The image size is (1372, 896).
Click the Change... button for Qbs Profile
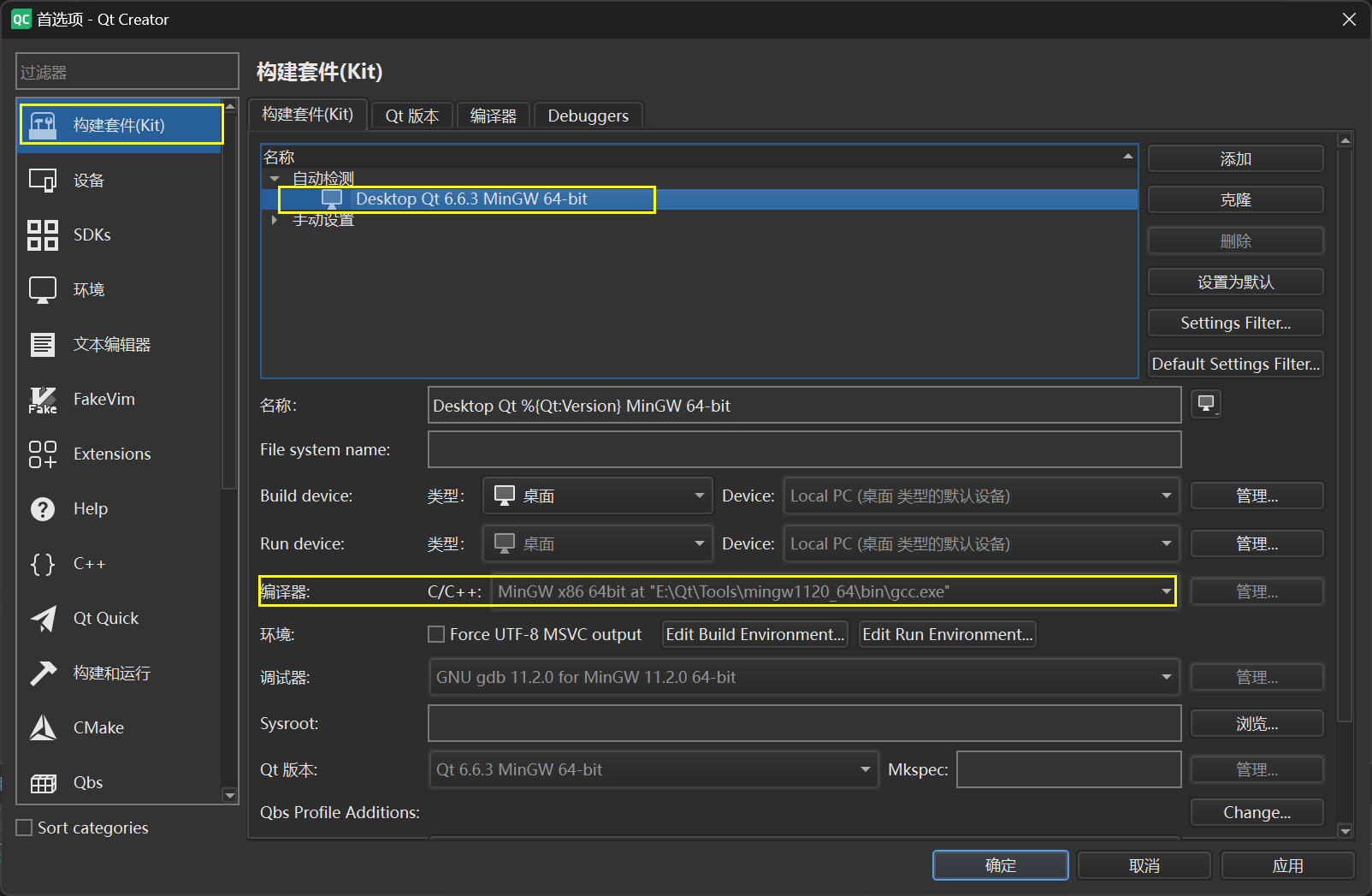click(1257, 812)
